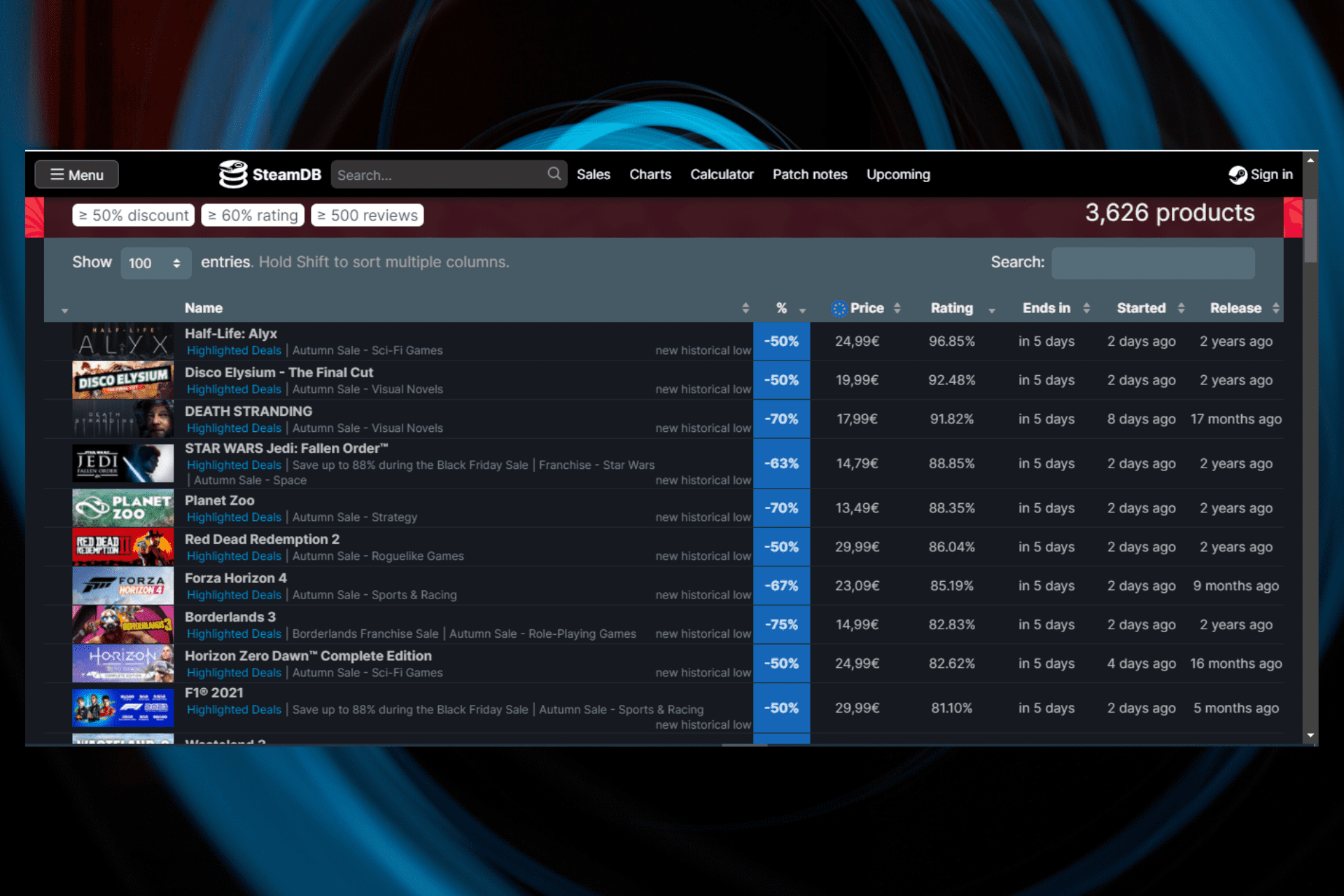This screenshot has height=896, width=1344.
Task: Click the Red Dead Redemption 2 cover art
Action: (x=122, y=547)
